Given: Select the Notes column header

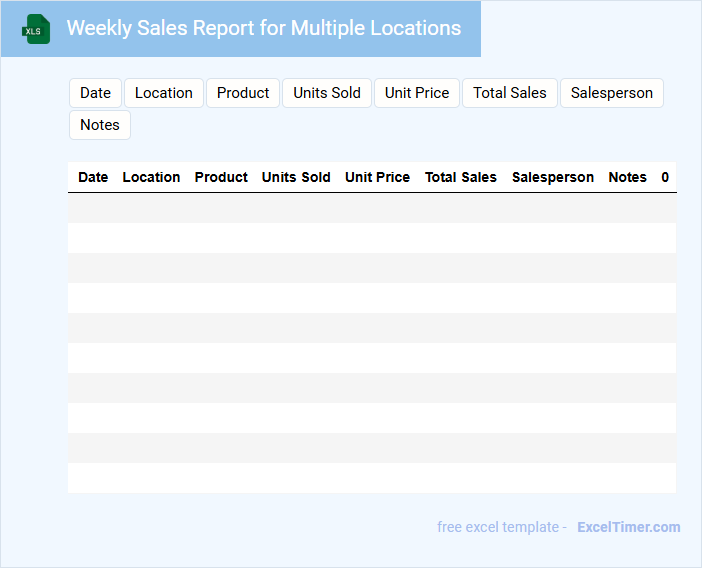Looking at the screenshot, I should pos(627,177).
